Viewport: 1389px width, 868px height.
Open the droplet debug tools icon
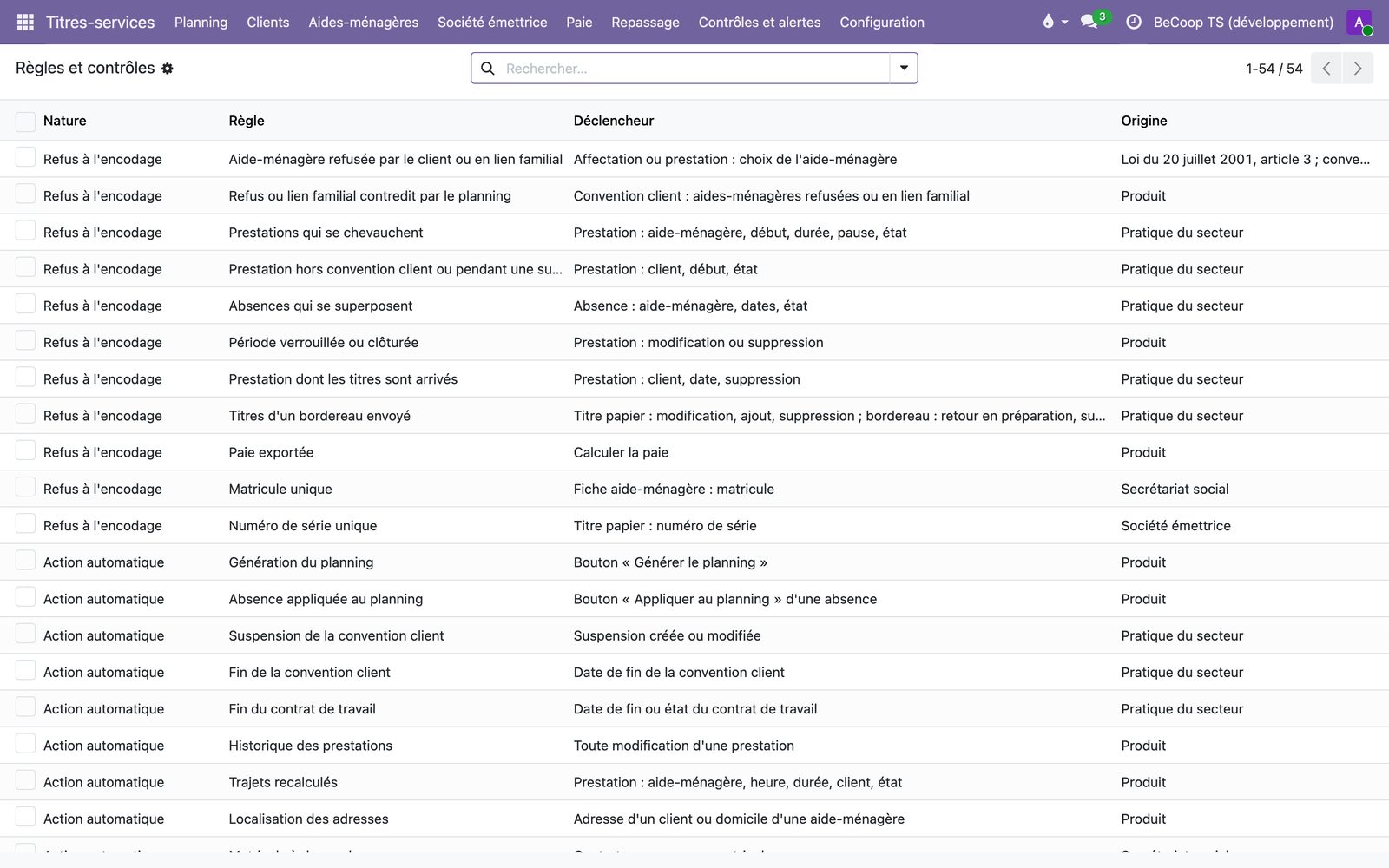click(1048, 22)
